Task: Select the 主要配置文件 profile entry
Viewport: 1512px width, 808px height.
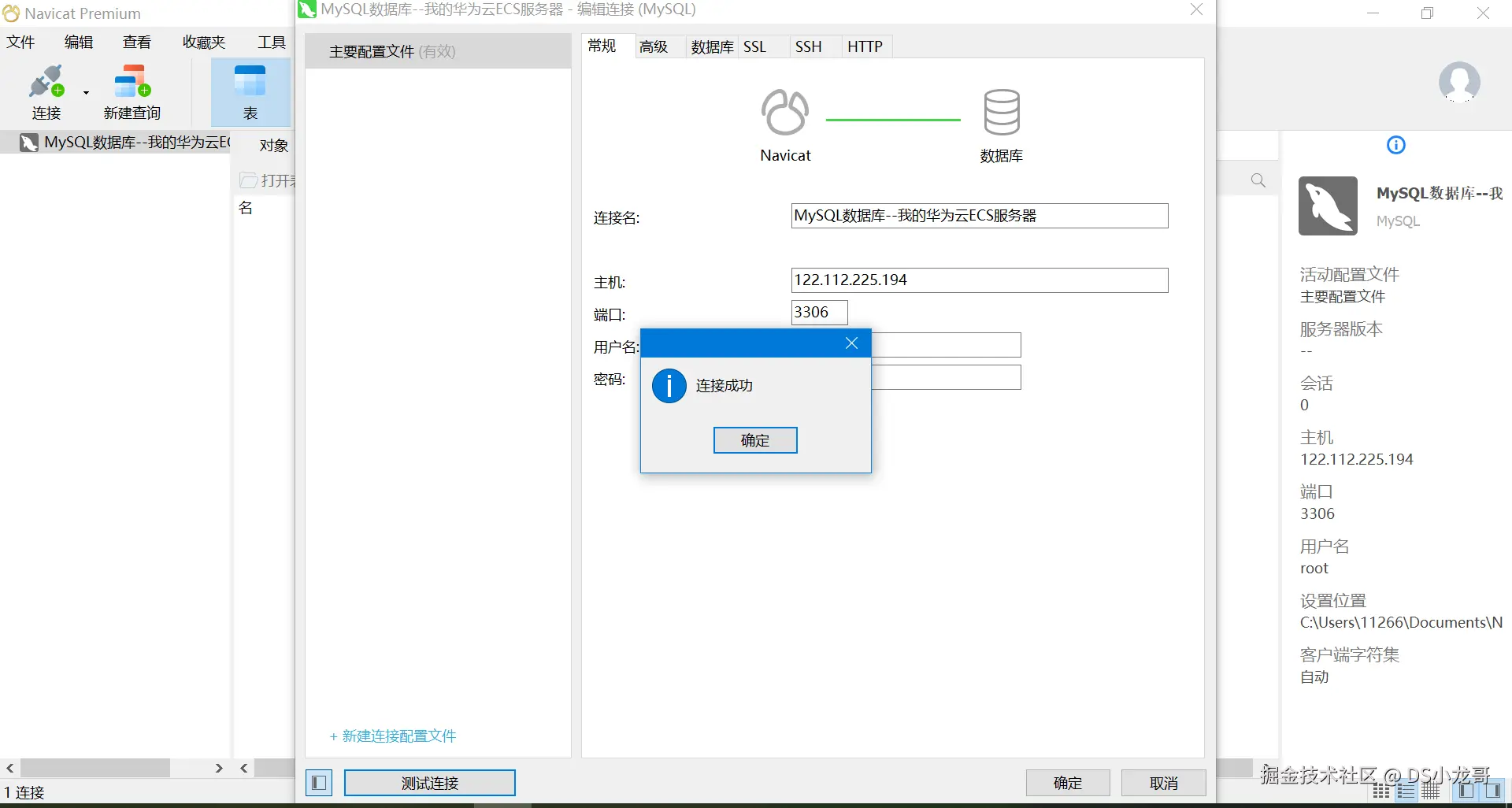Action: point(438,51)
